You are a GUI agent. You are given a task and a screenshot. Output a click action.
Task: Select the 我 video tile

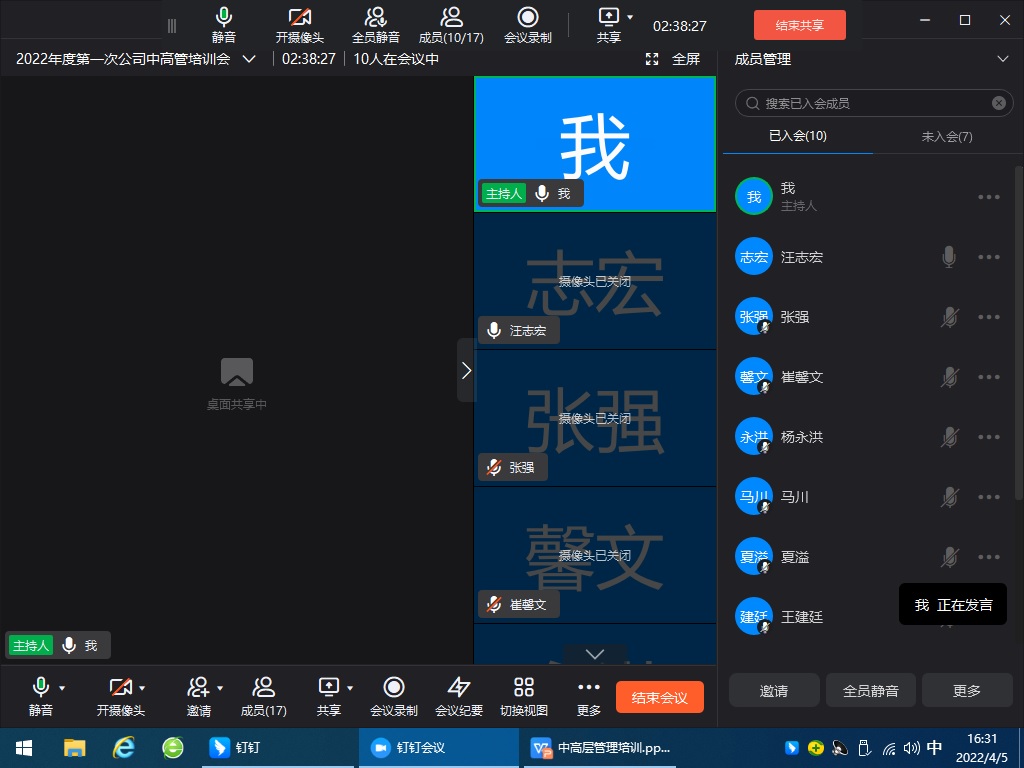595,144
